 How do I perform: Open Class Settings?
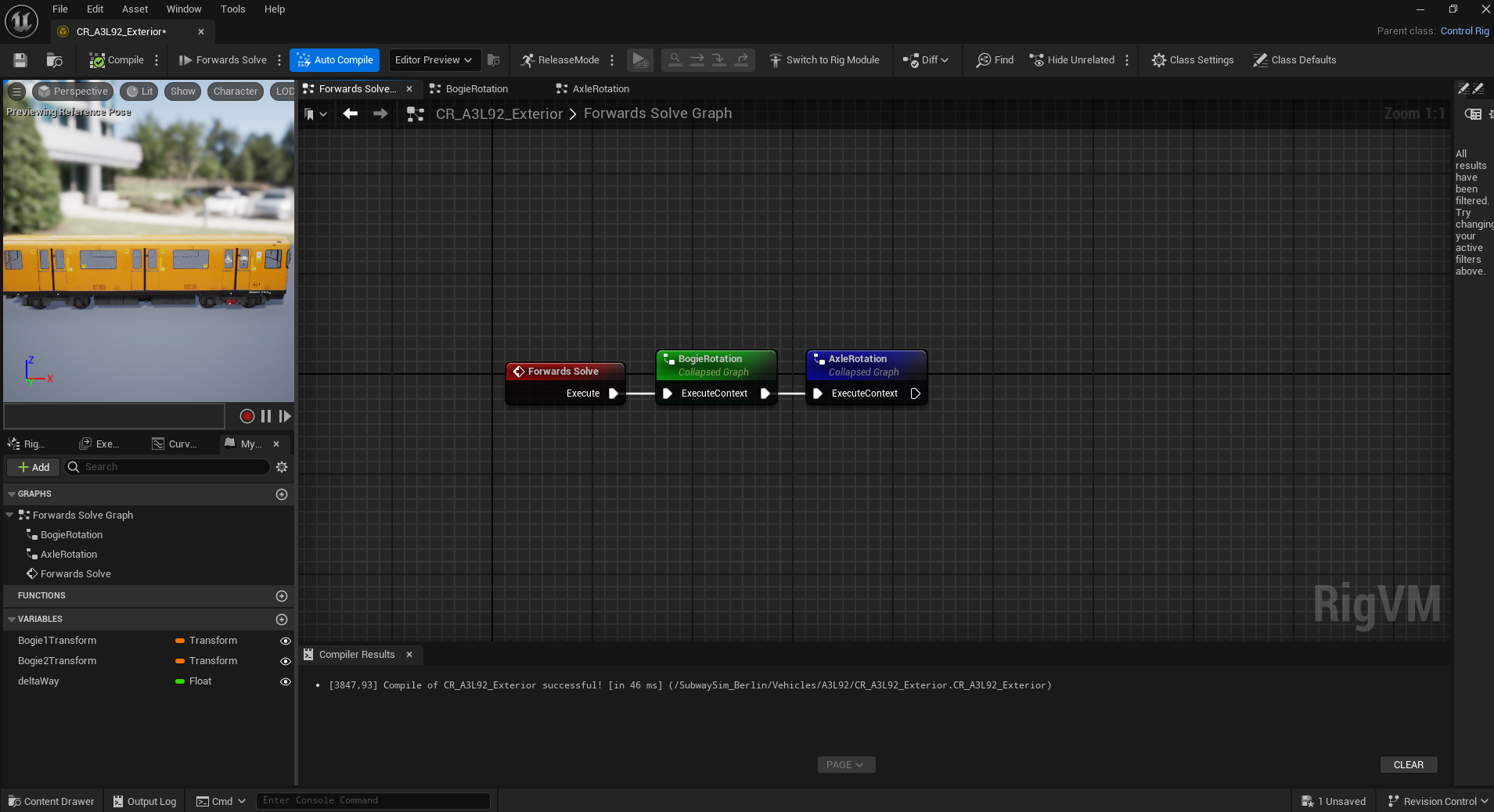point(1192,60)
